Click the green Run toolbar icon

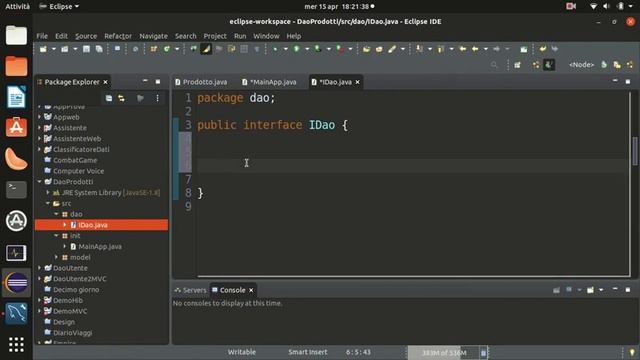click(x=297, y=49)
